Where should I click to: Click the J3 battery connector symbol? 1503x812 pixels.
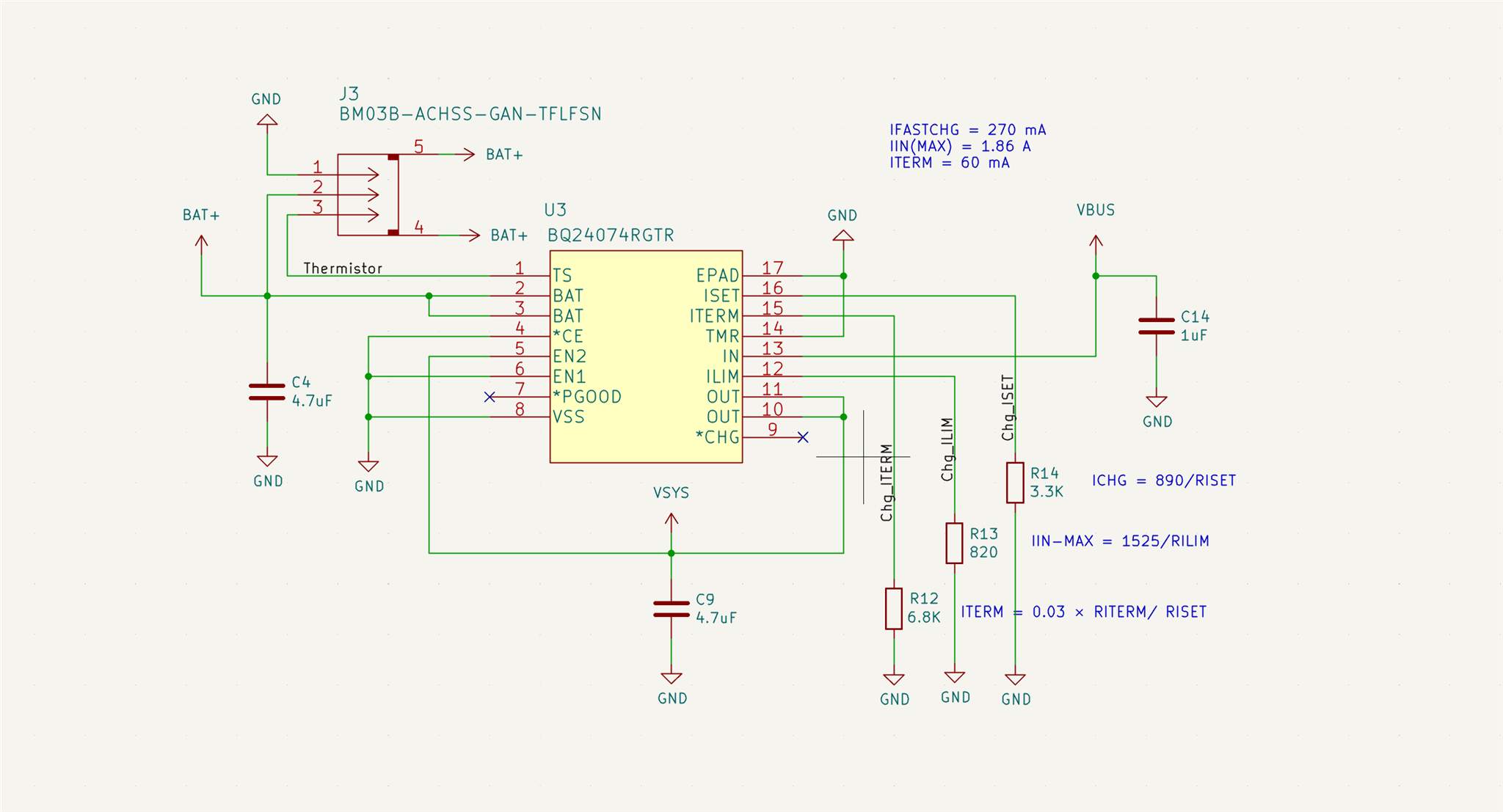pyautogui.click(x=367, y=195)
